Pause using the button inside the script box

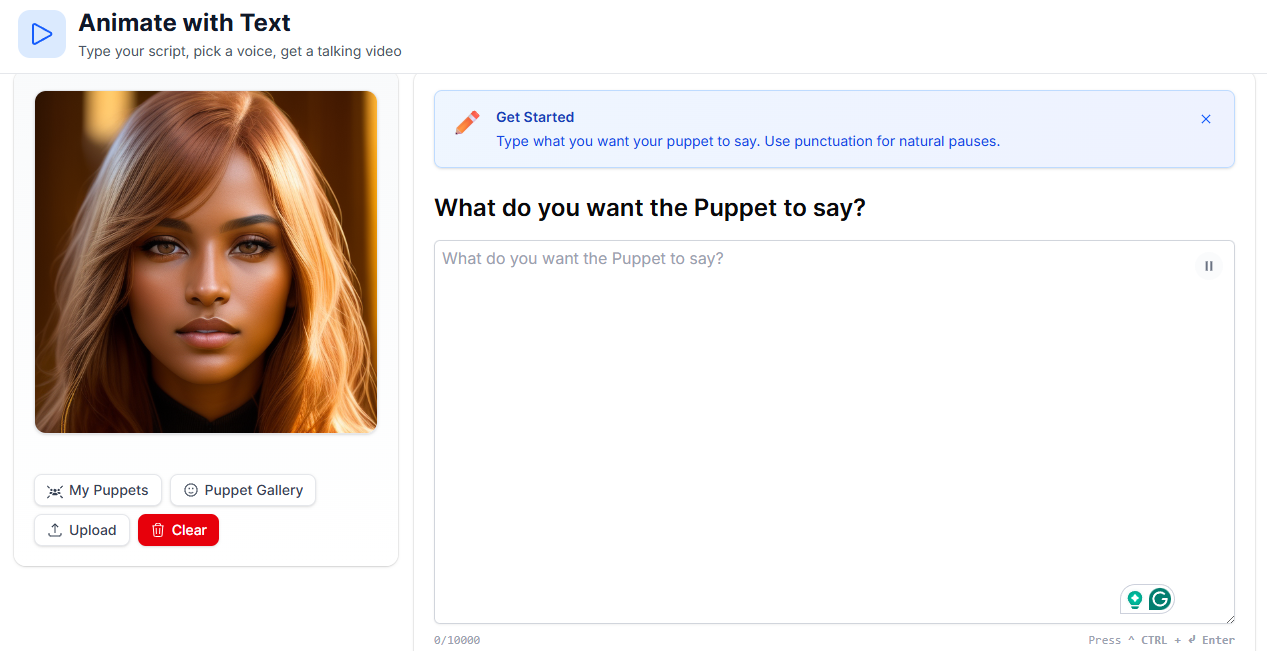(x=1208, y=266)
